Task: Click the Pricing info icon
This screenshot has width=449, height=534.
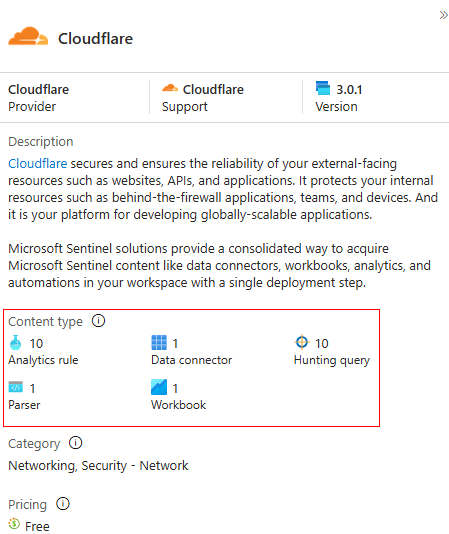Action: (63, 503)
